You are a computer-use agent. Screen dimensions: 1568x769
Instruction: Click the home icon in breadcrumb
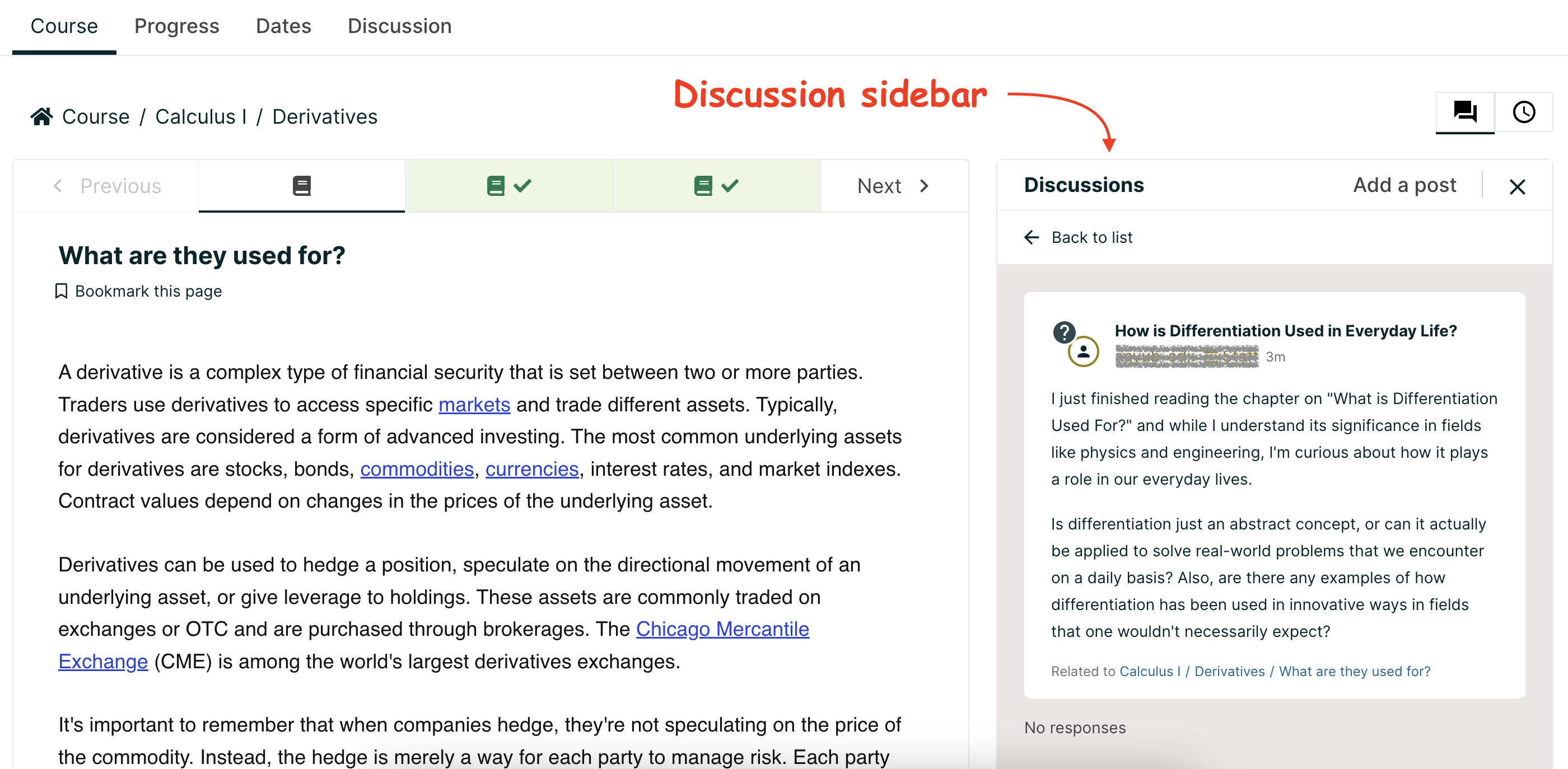(41, 116)
